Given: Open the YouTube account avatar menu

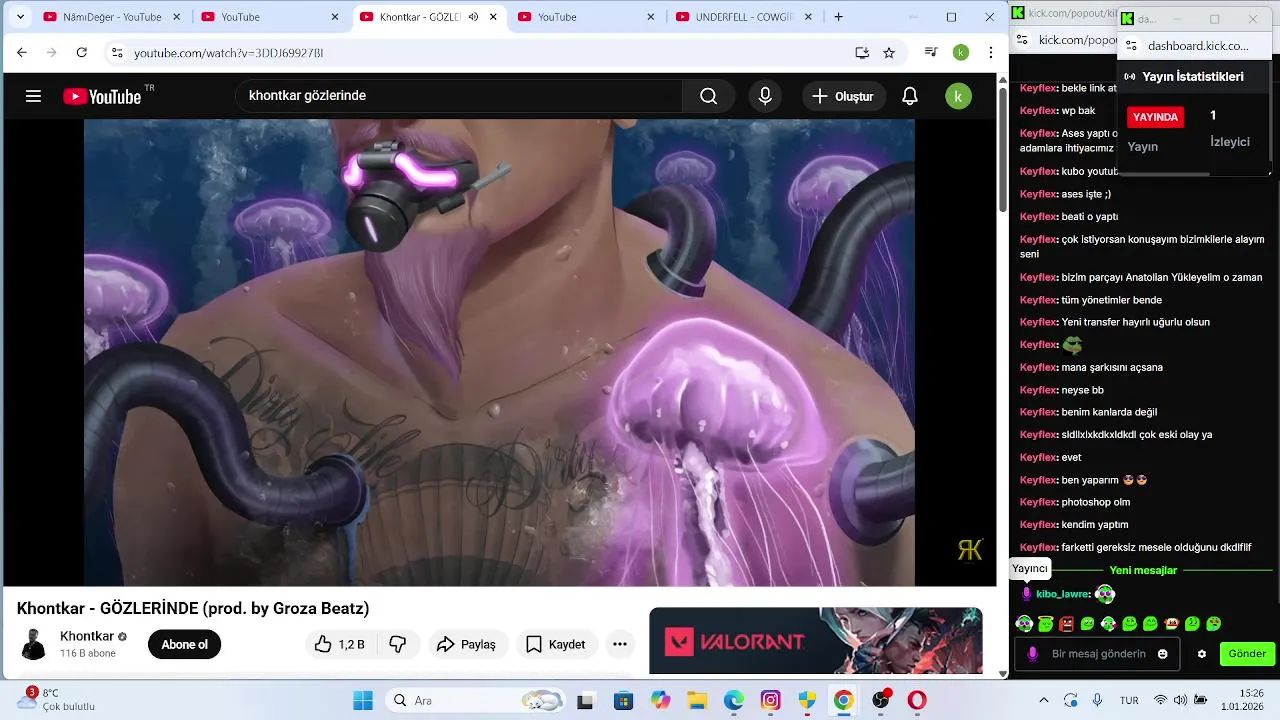Looking at the screenshot, I should click(x=958, y=96).
